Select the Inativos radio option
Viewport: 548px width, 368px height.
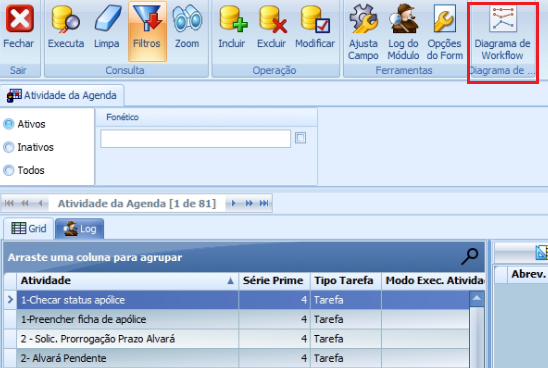(x=8, y=147)
